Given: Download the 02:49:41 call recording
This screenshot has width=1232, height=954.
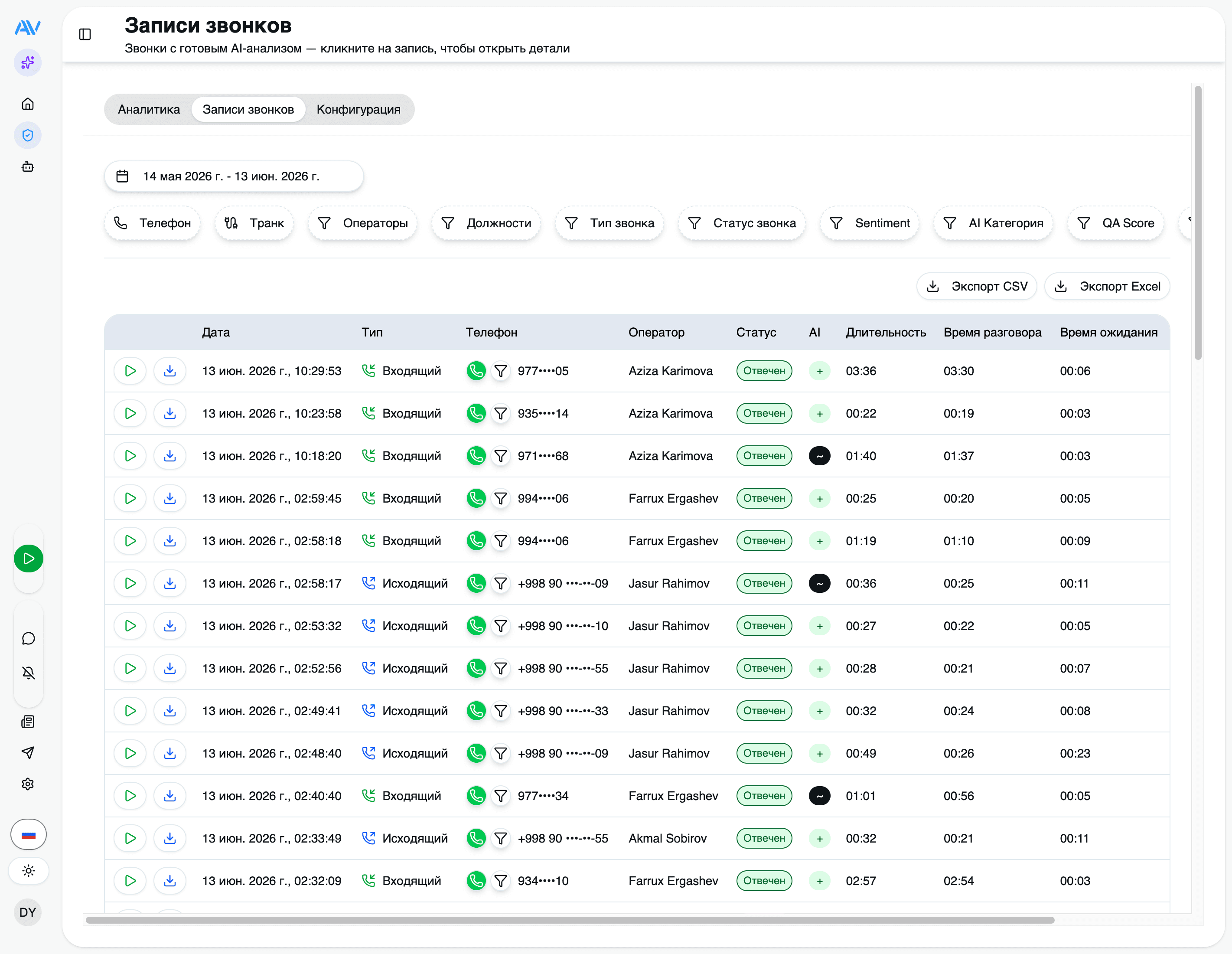Looking at the screenshot, I should [170, 711].
